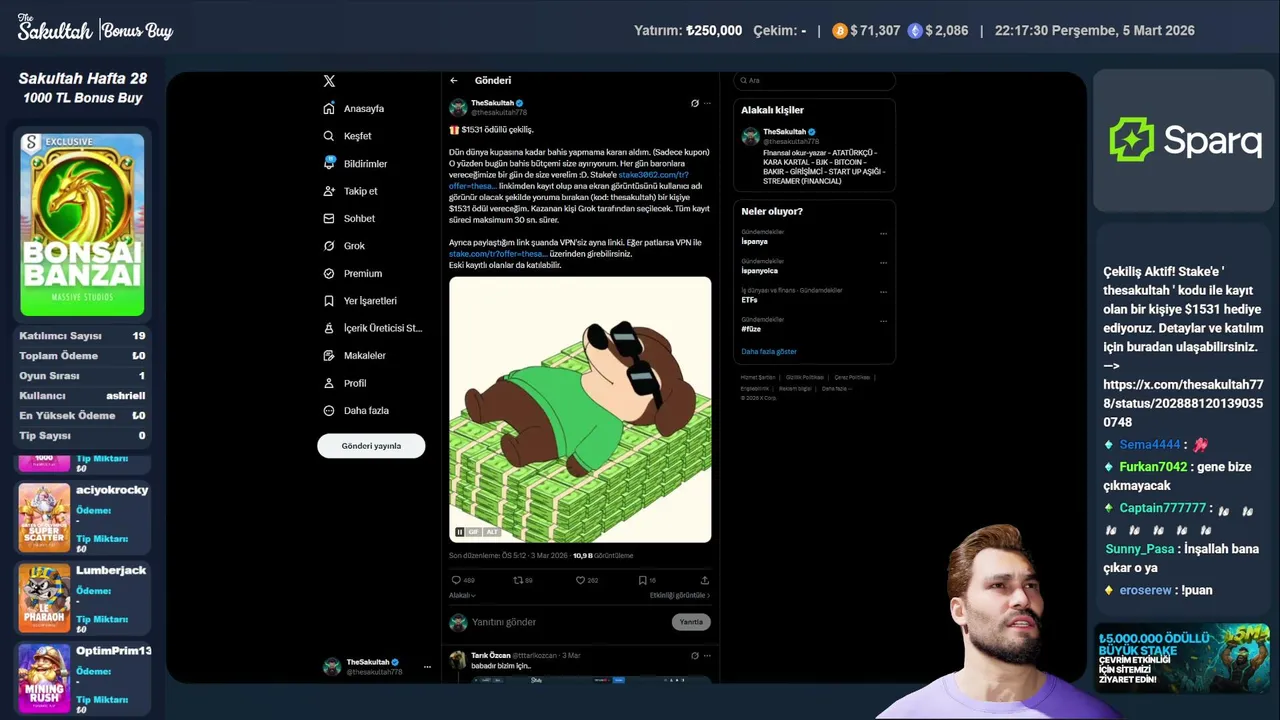
Task: Click the #füze trending topic
Action: click(751, 328)
